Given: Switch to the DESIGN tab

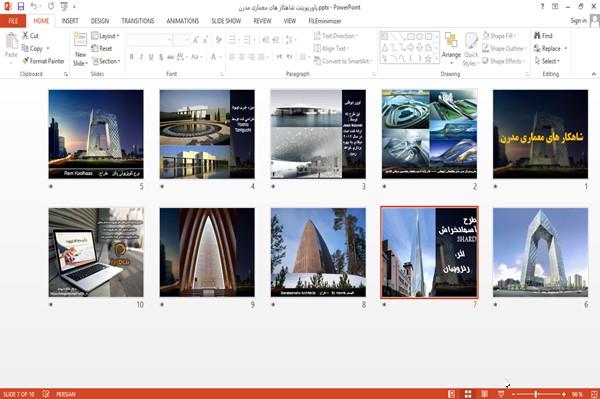Looking at the screenshot, I should [99, 21].
